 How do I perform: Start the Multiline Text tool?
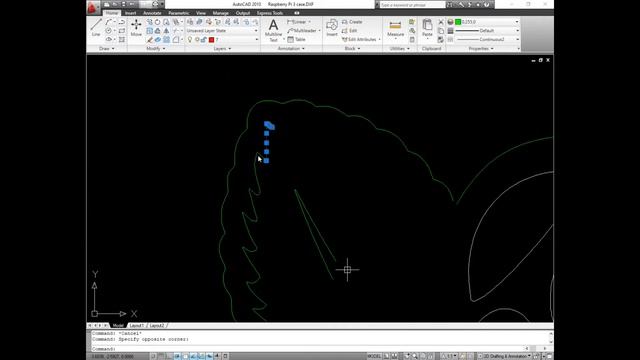273,30
